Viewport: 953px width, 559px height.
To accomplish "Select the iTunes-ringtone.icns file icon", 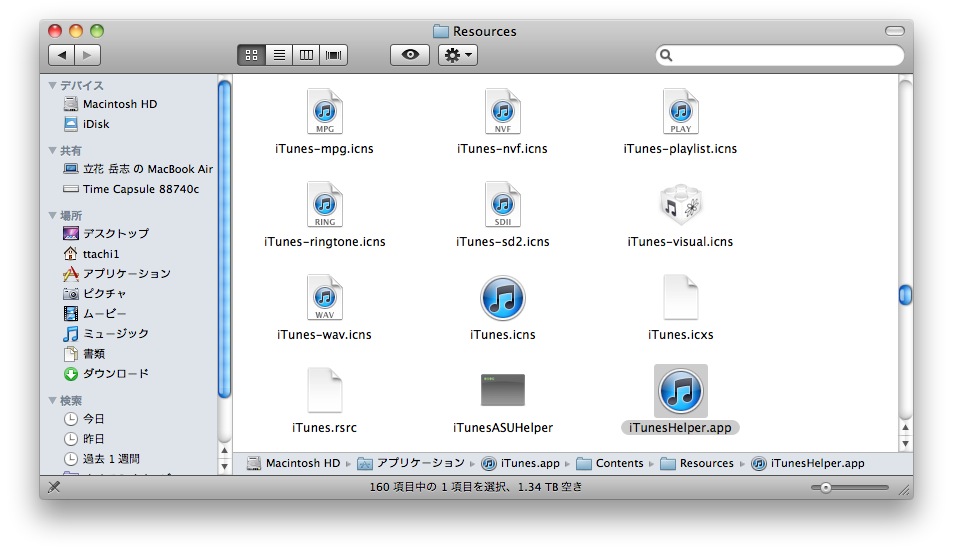I will [x=324, y=205].
